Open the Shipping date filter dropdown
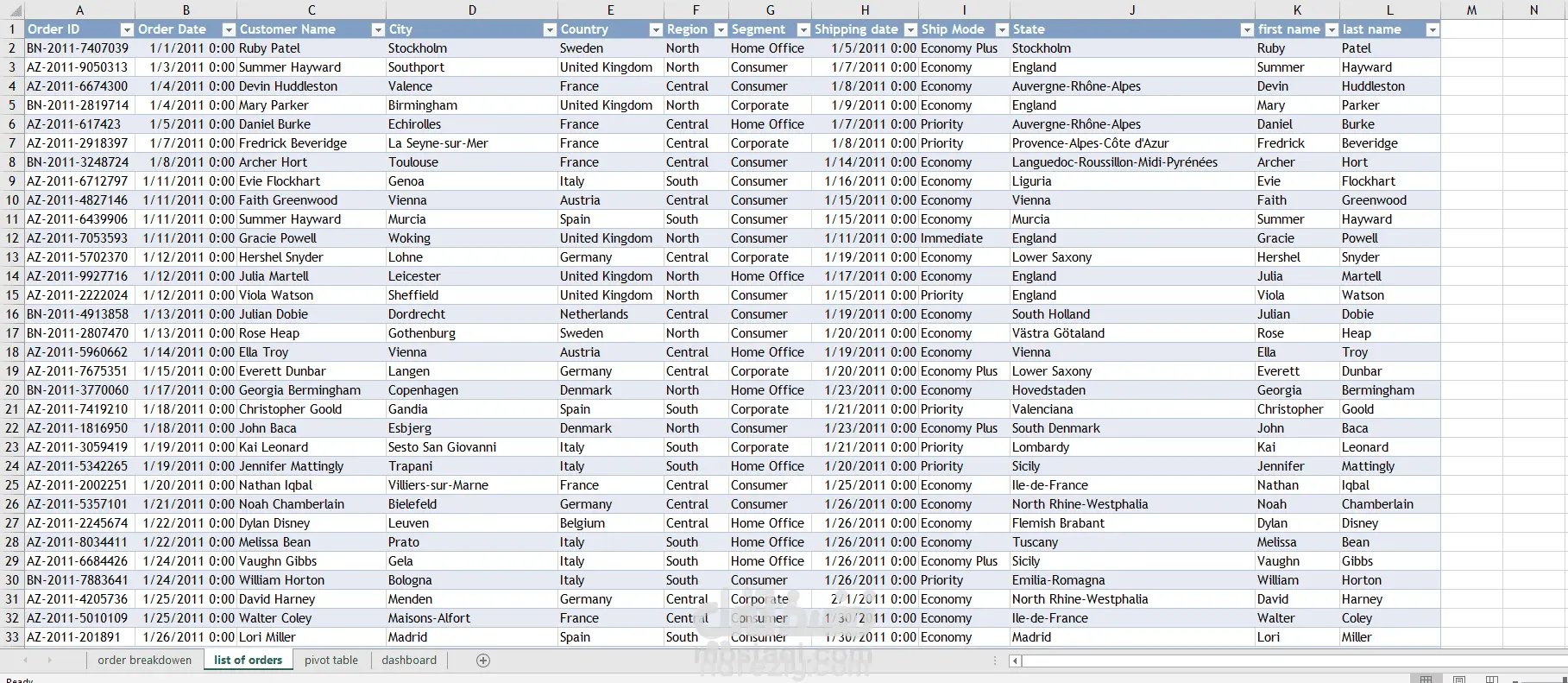The width and height of the screenshot is (1568, 683). click(x=910, y=29)
